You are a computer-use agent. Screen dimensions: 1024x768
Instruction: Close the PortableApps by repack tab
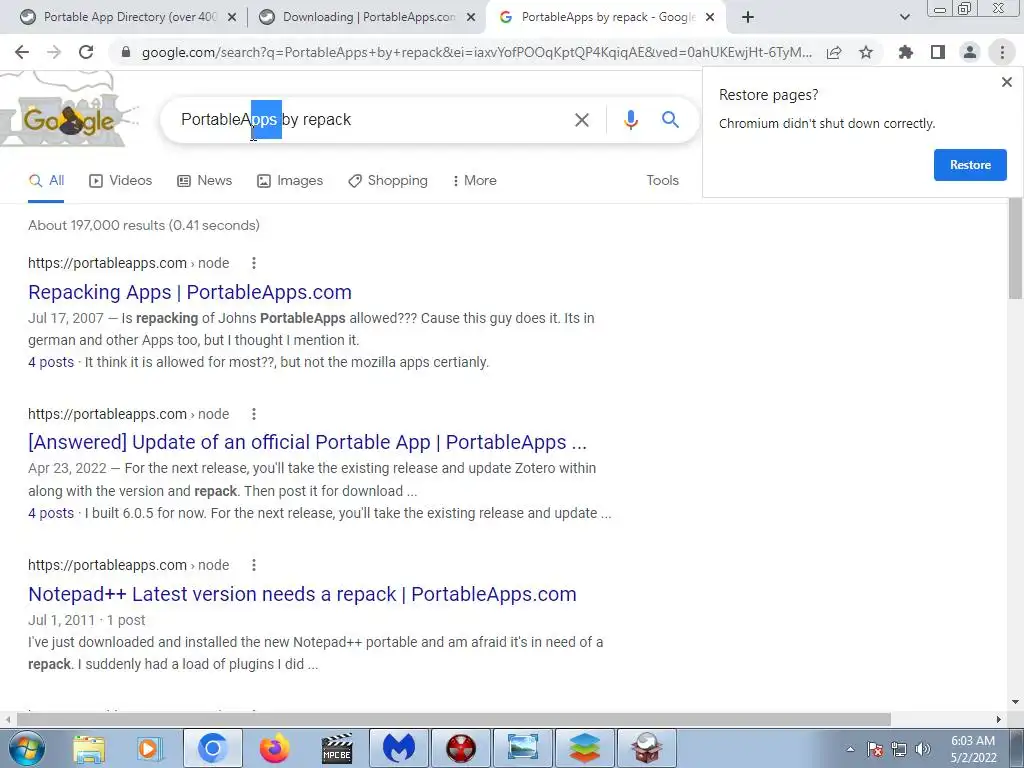711,18
